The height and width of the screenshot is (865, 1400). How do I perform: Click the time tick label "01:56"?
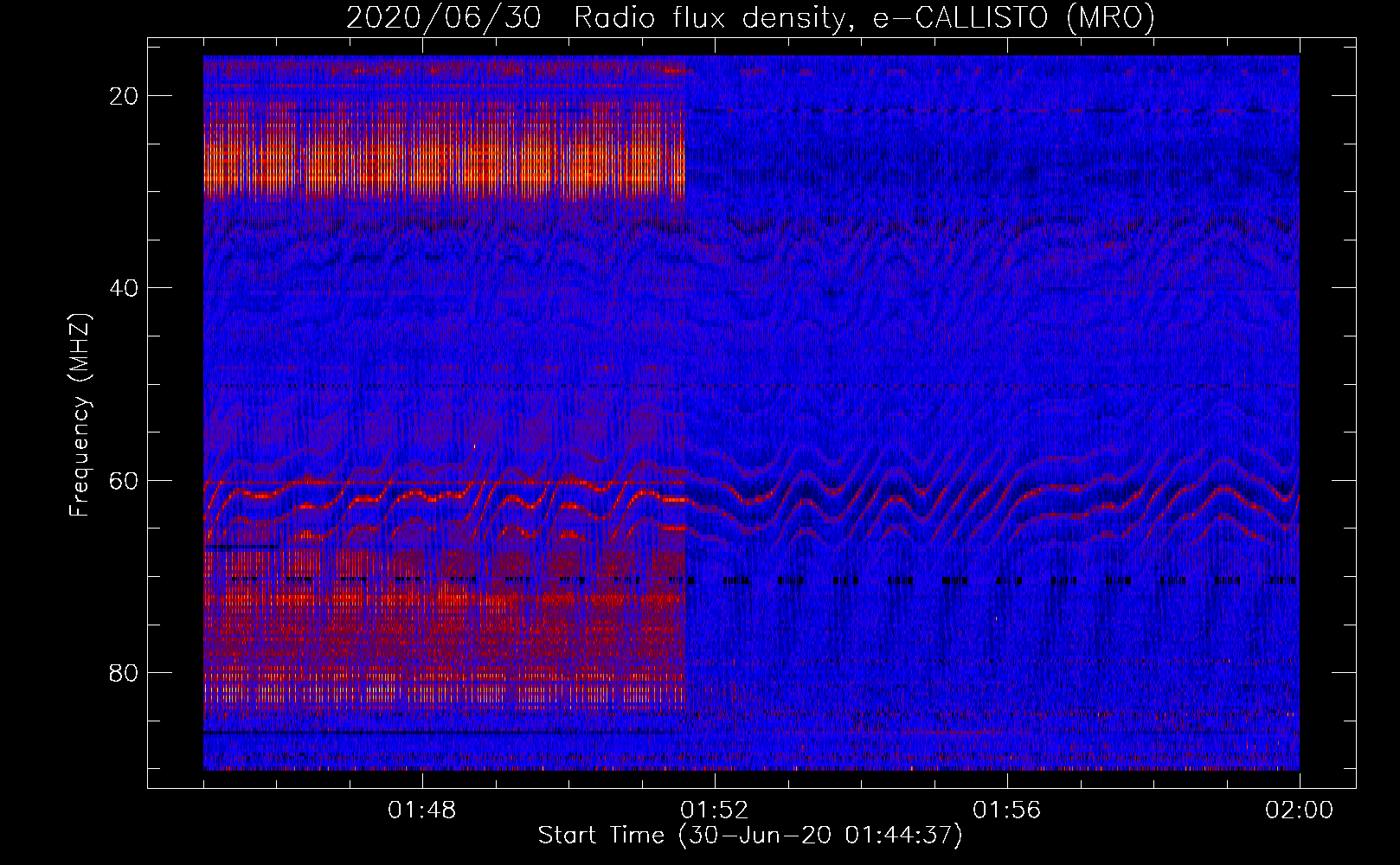pyautogui.click(x=1007, y=811)
